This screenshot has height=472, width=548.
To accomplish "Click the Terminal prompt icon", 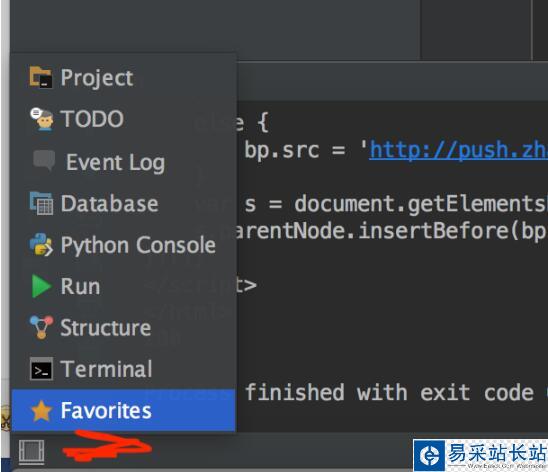I will 41,369.
